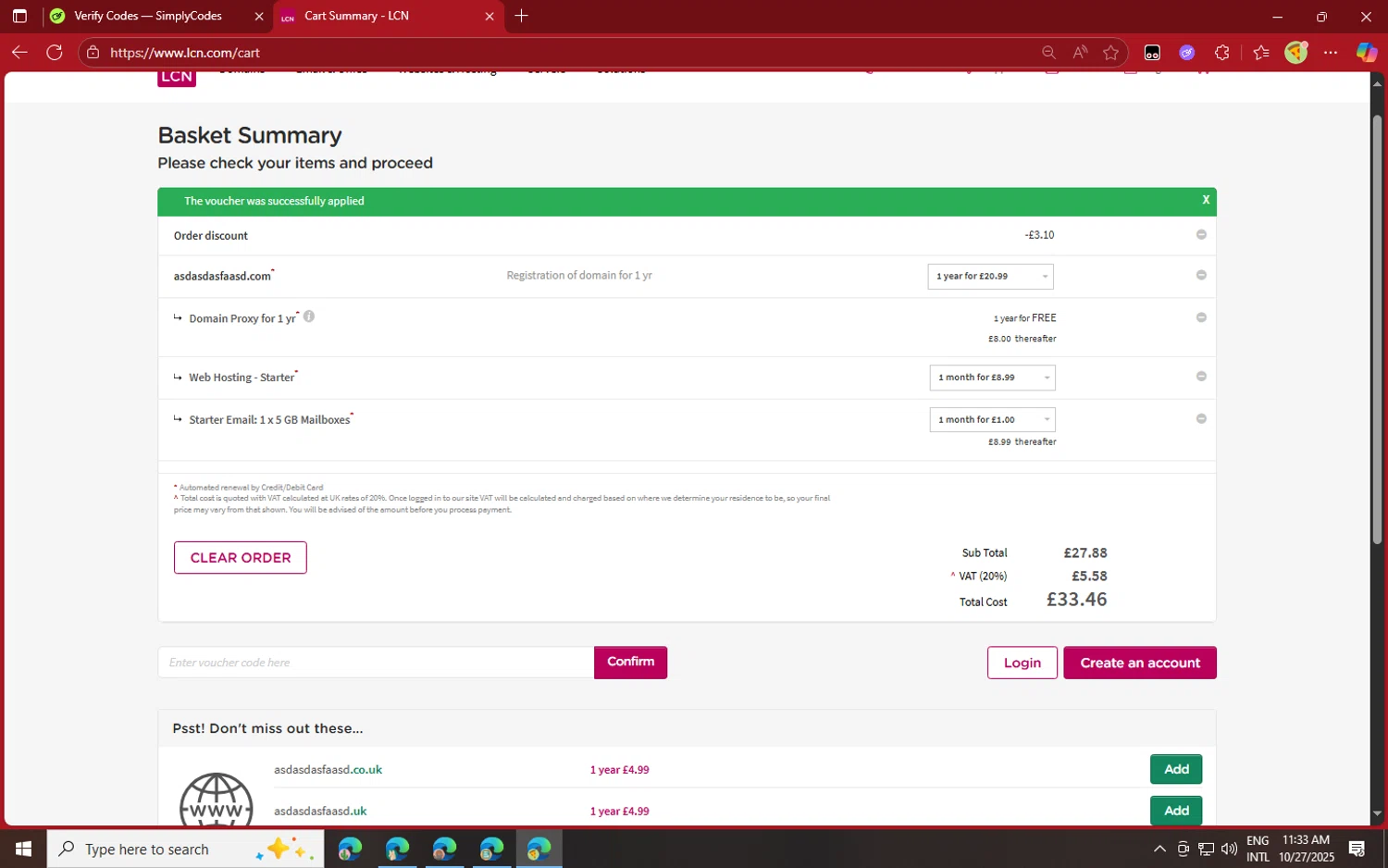Remove Domain Proxy item with minus icon
Image resolution: width=1388 pixels, height=868 pixels.
[1201, 317]
